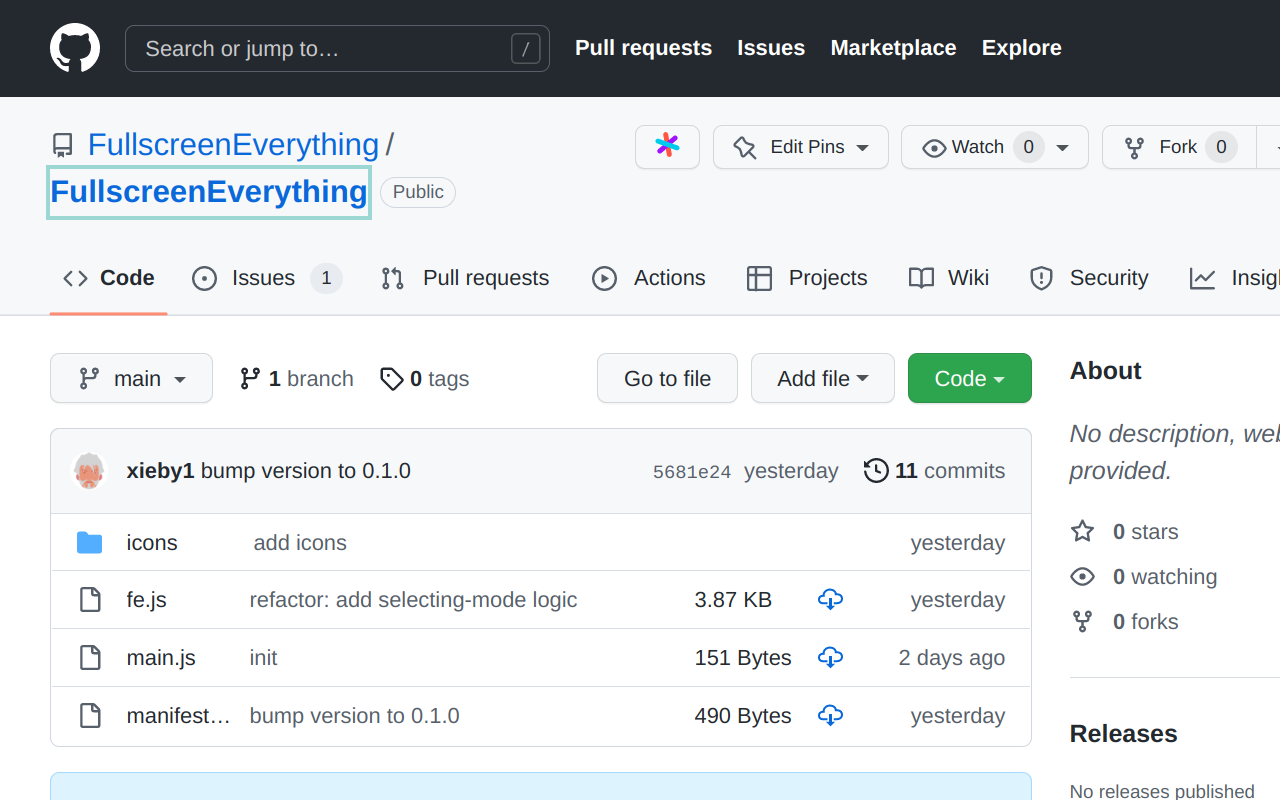Expand the Watch dropdown arrow
This screenshot has height=800, width=1280.
(1063, 148)
